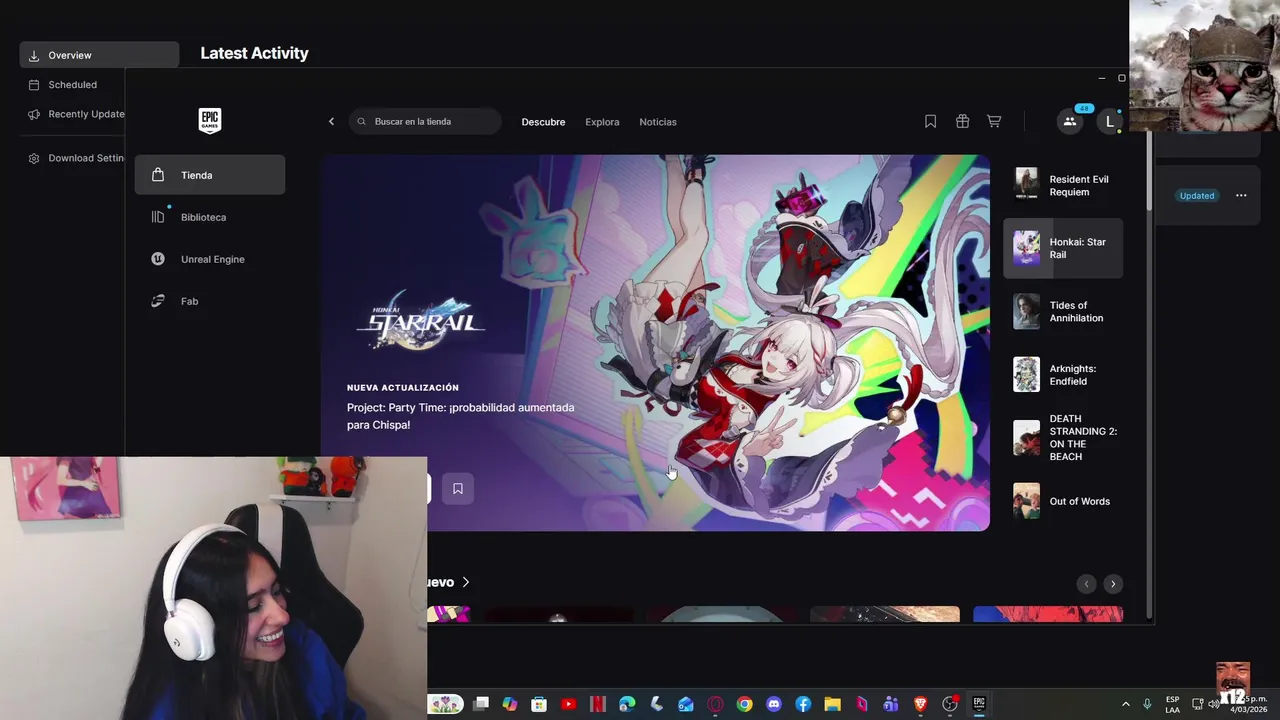The height and width of the screenshot is (720, 1280).
Task: Open Scheduled in background window
Action: pyautogui.click(x=72, y=85)
